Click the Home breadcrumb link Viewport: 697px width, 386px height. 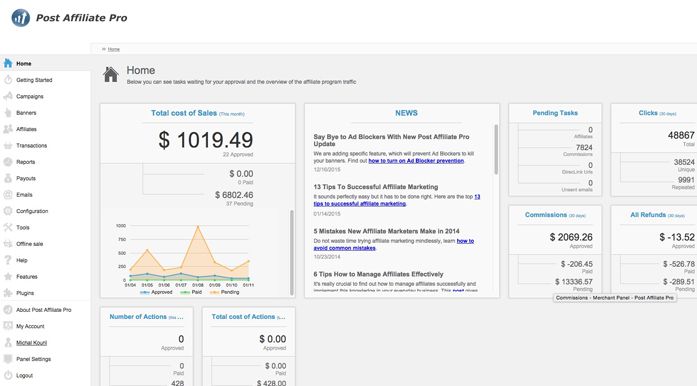click(x=114, y=49)
